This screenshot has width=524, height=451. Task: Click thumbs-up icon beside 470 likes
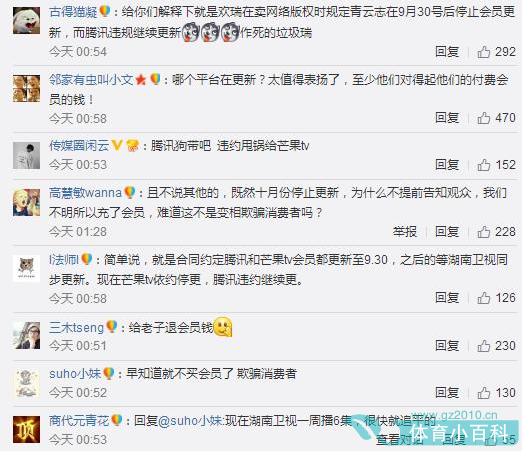coord(484,118)
